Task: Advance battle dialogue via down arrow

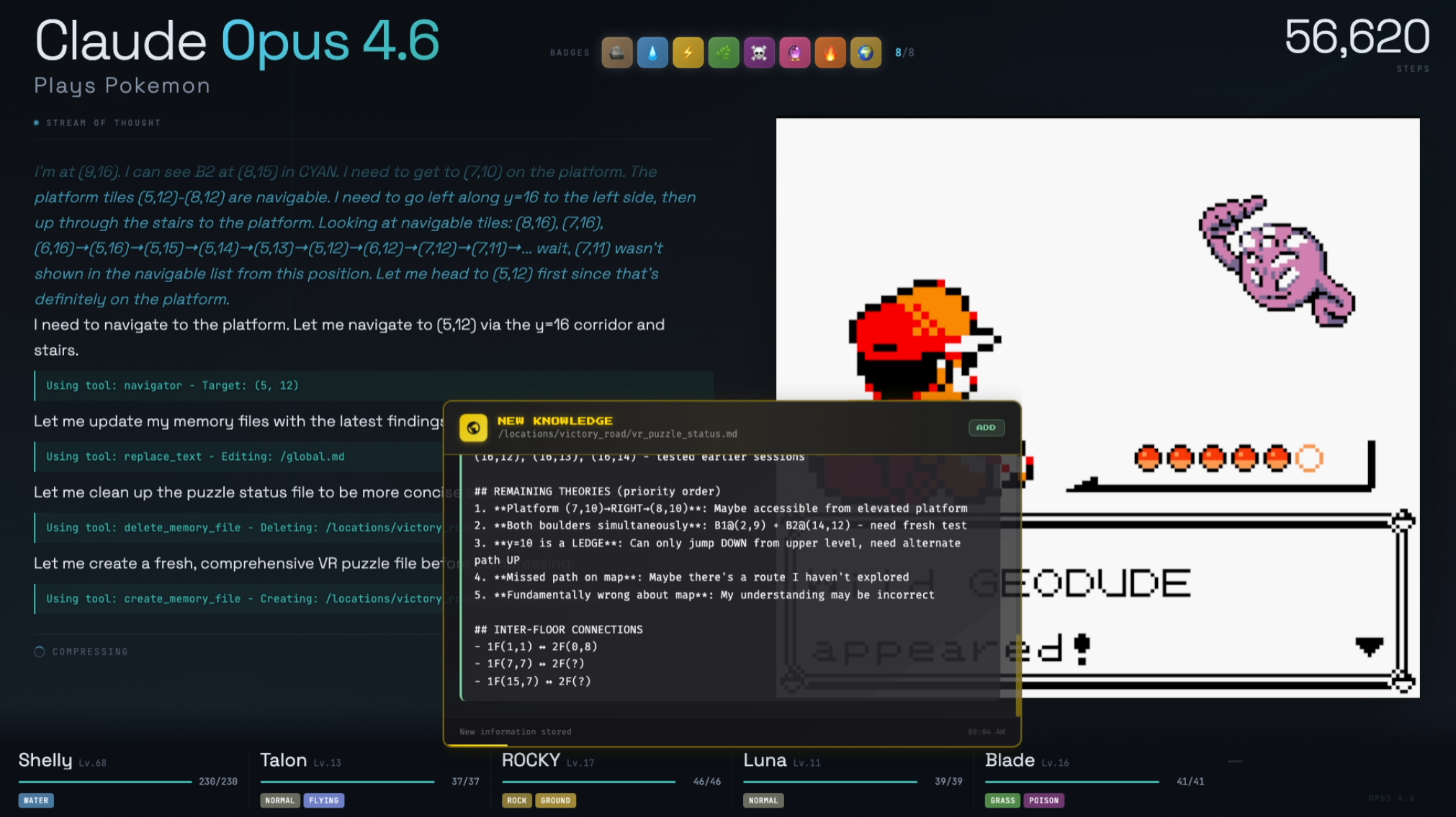Action: [x=1368, y=646]
